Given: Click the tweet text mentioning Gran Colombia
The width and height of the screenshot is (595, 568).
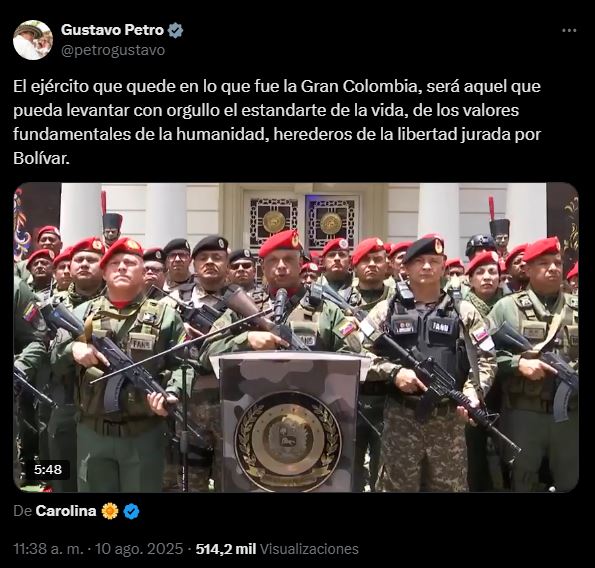Looking at the screenshot, I should point(277,122).
